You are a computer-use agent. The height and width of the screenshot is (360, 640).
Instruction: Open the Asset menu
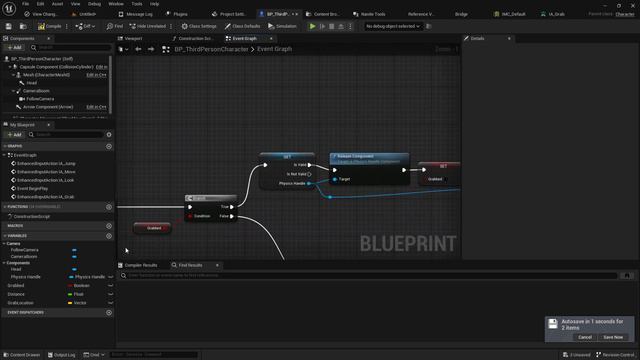click(x=57, y=4)
